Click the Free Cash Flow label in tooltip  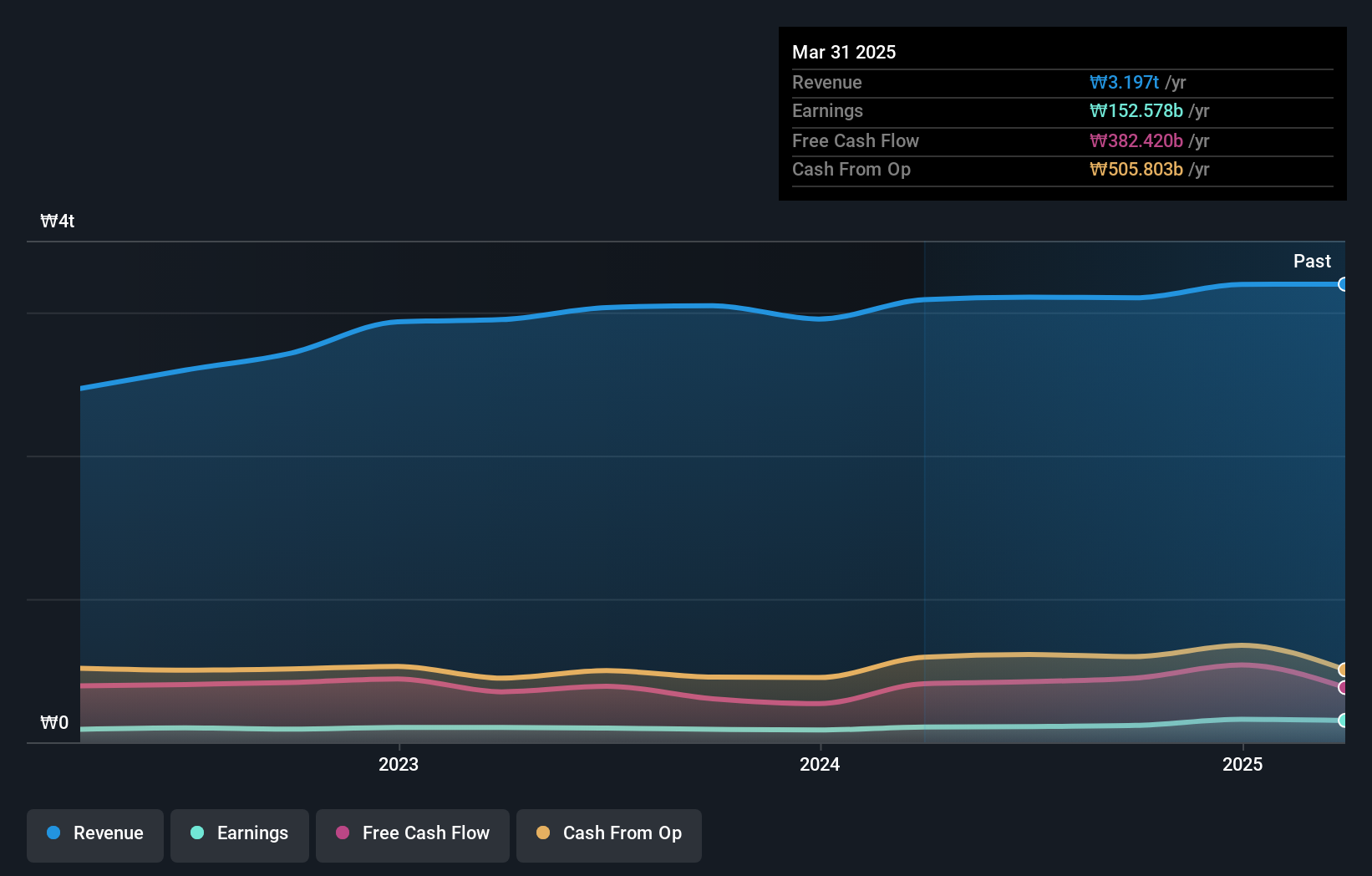(856, 140)
